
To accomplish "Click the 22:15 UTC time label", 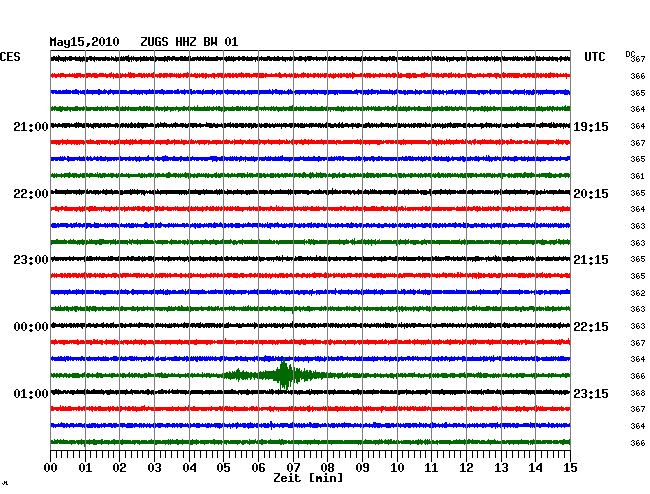I will 591,327.
